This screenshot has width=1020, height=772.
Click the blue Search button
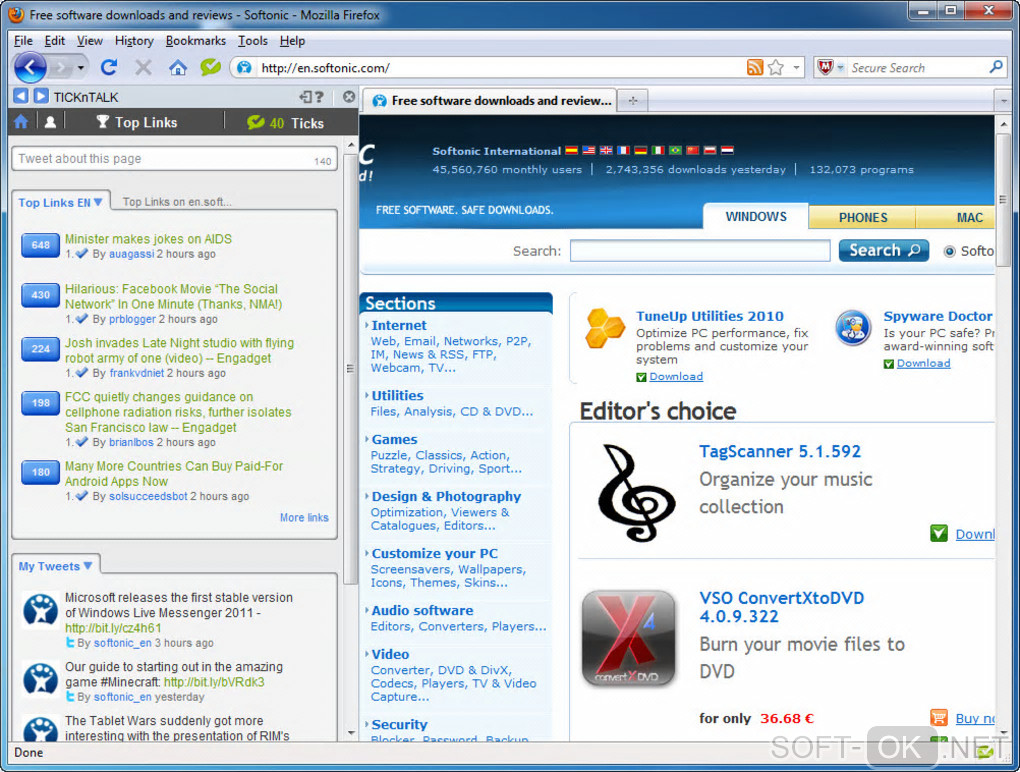tap(883, 250)
